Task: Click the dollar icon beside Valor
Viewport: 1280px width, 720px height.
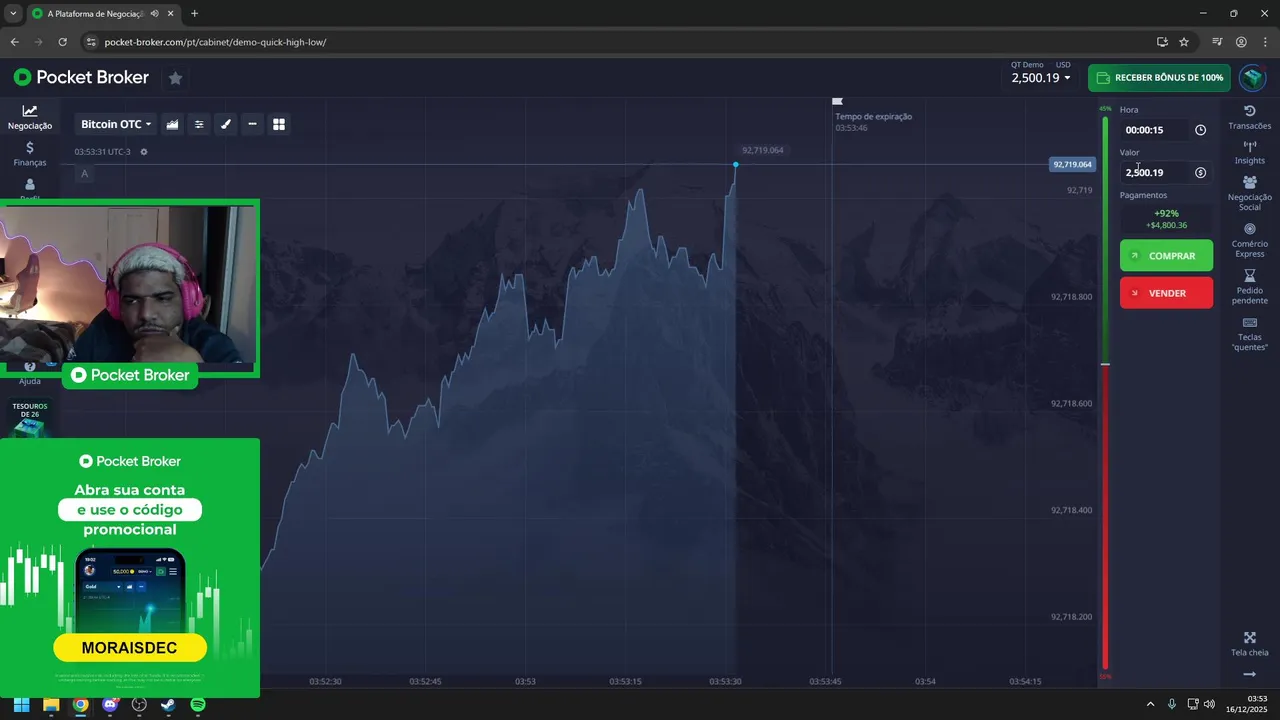Action: point(1200,173)
